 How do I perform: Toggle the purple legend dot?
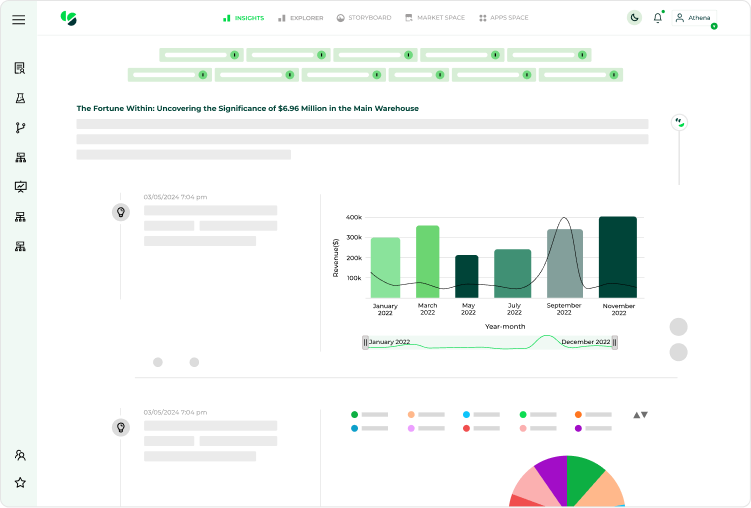[578, 428]
